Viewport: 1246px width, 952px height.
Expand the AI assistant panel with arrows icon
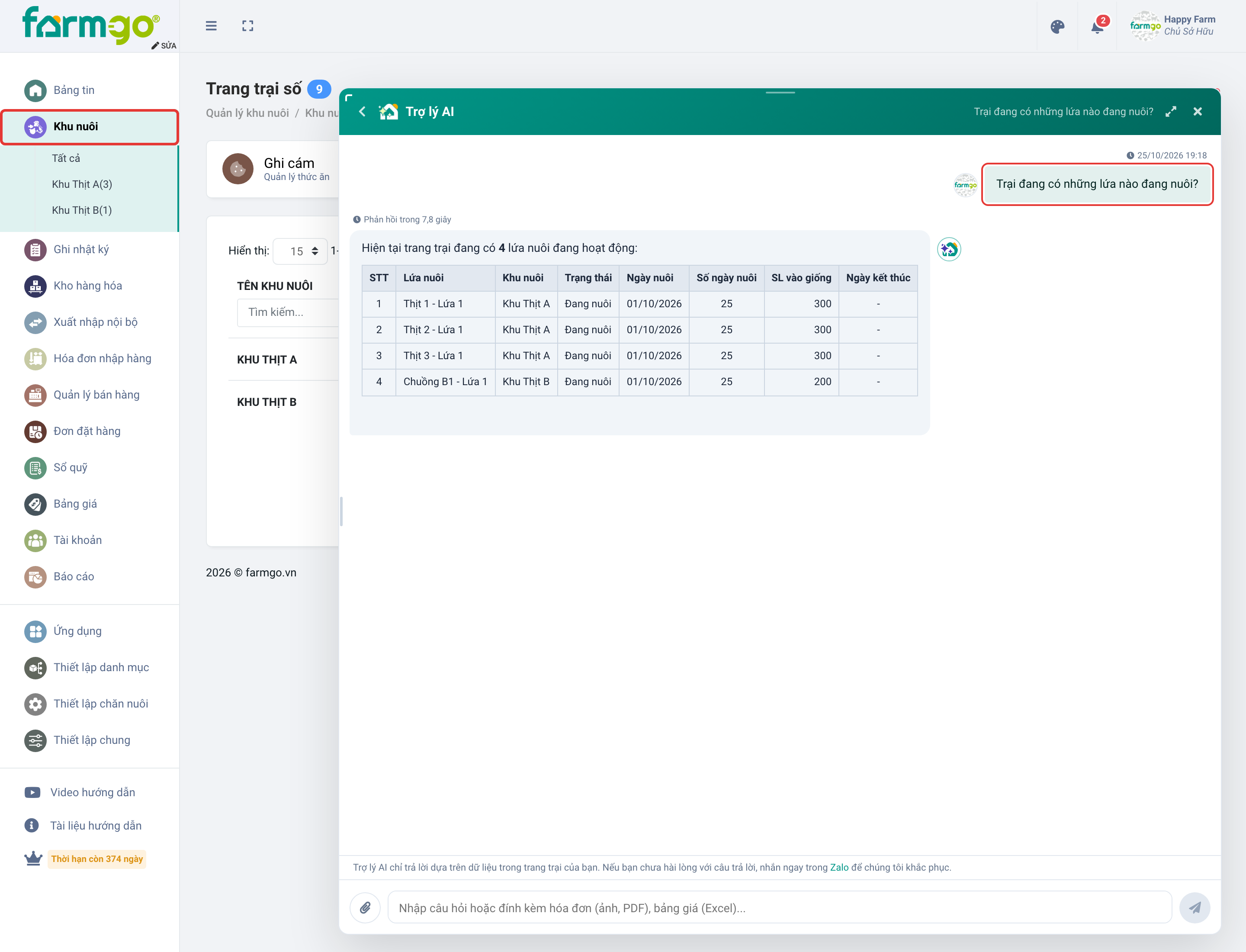[x=1171, y=112]
